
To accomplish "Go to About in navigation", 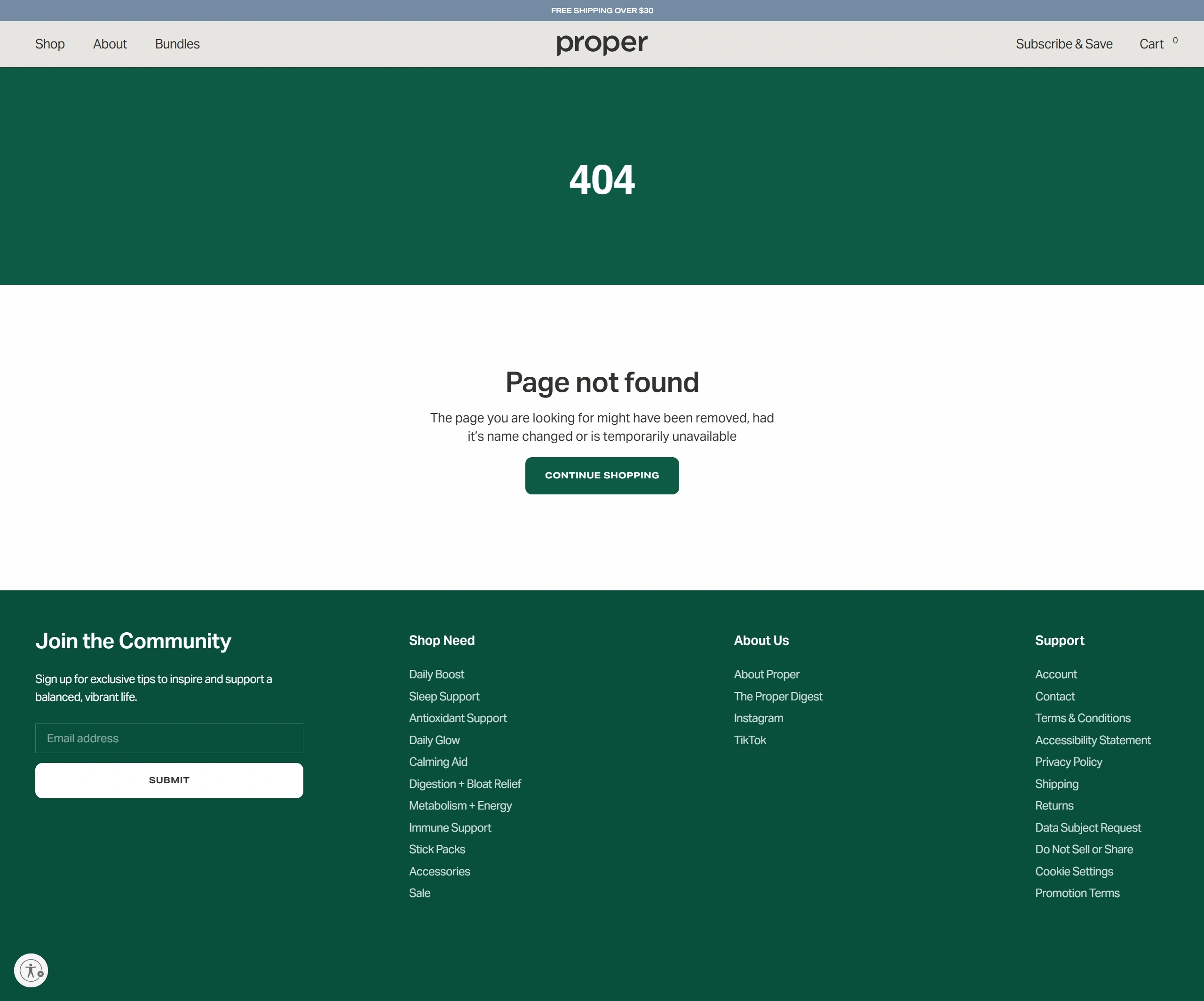I will 110,44.
